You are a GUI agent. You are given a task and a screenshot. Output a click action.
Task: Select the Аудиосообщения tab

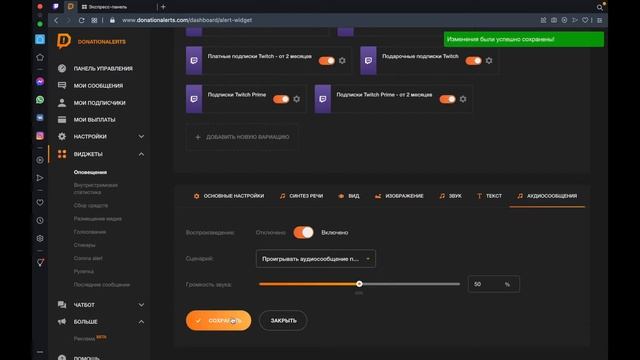point(547,196)
